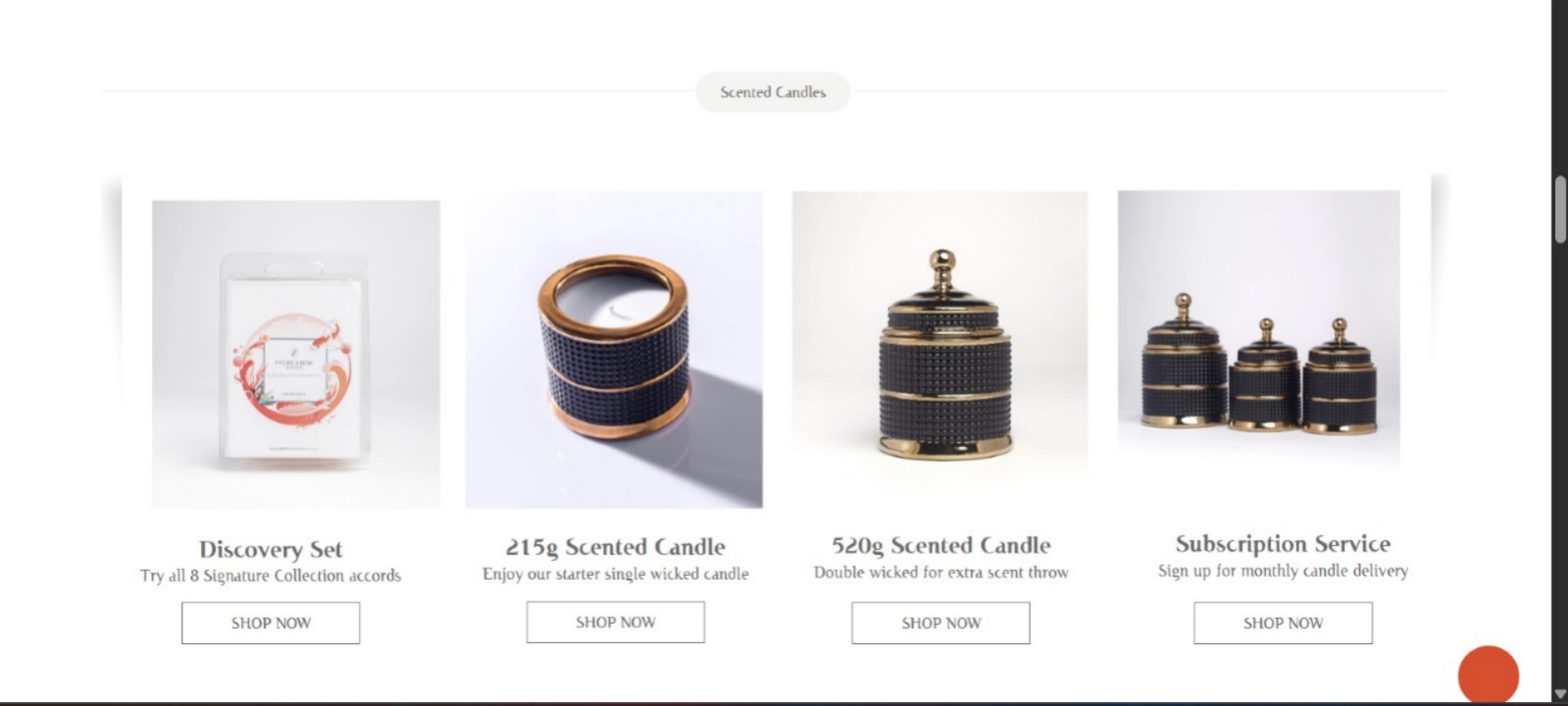Click Shop Now under 215g Scented Candle
1568x706 pixels.
pos(616,622)
